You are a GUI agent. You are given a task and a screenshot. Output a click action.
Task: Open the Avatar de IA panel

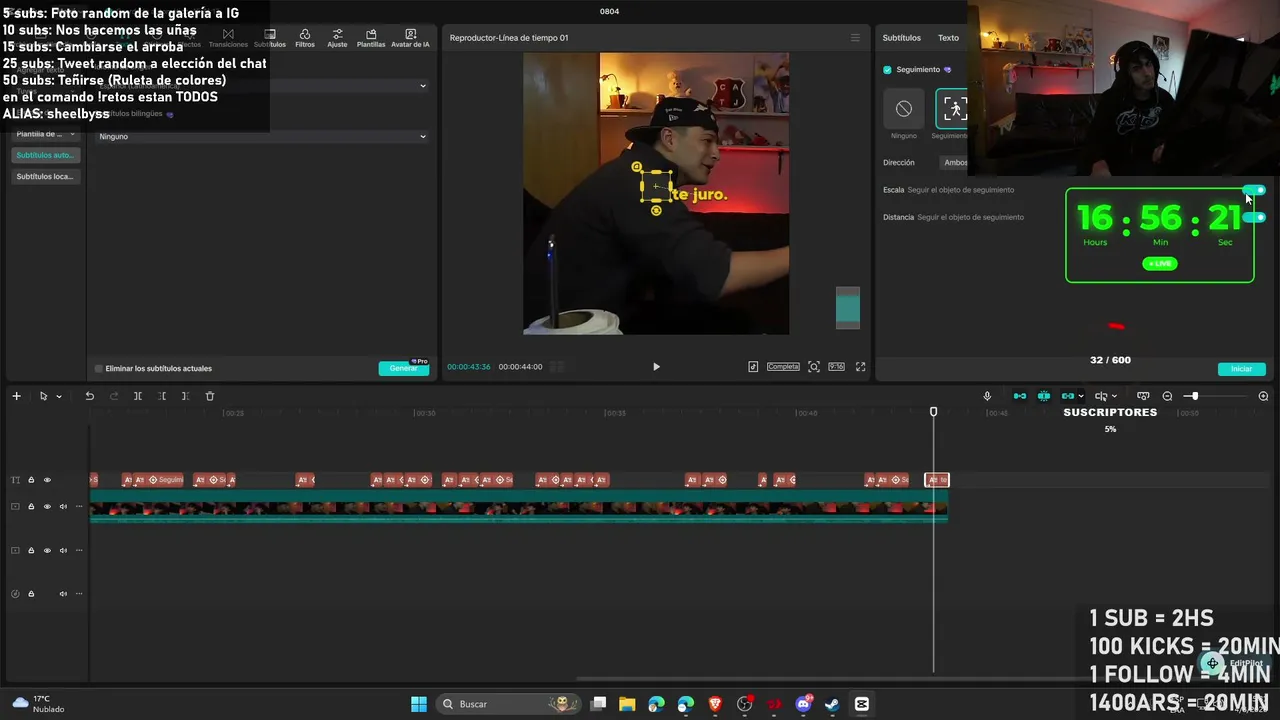[x=410, y=38]
